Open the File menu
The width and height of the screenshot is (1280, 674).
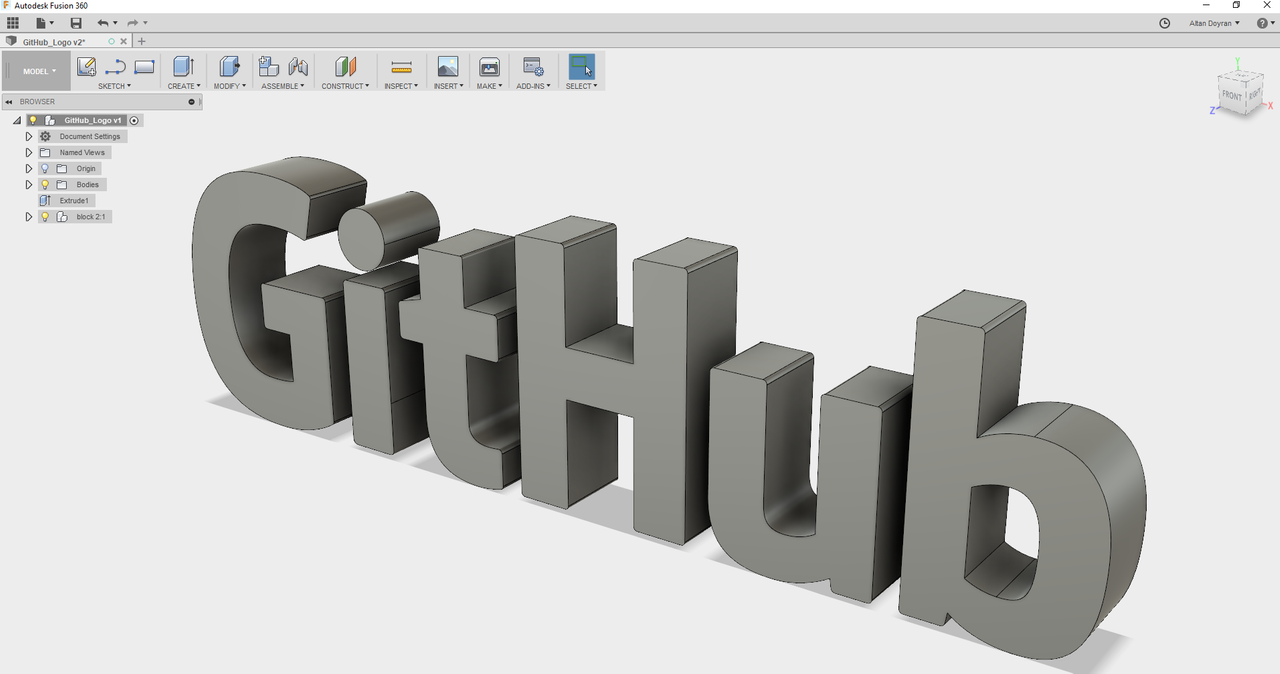click(40, 22)
